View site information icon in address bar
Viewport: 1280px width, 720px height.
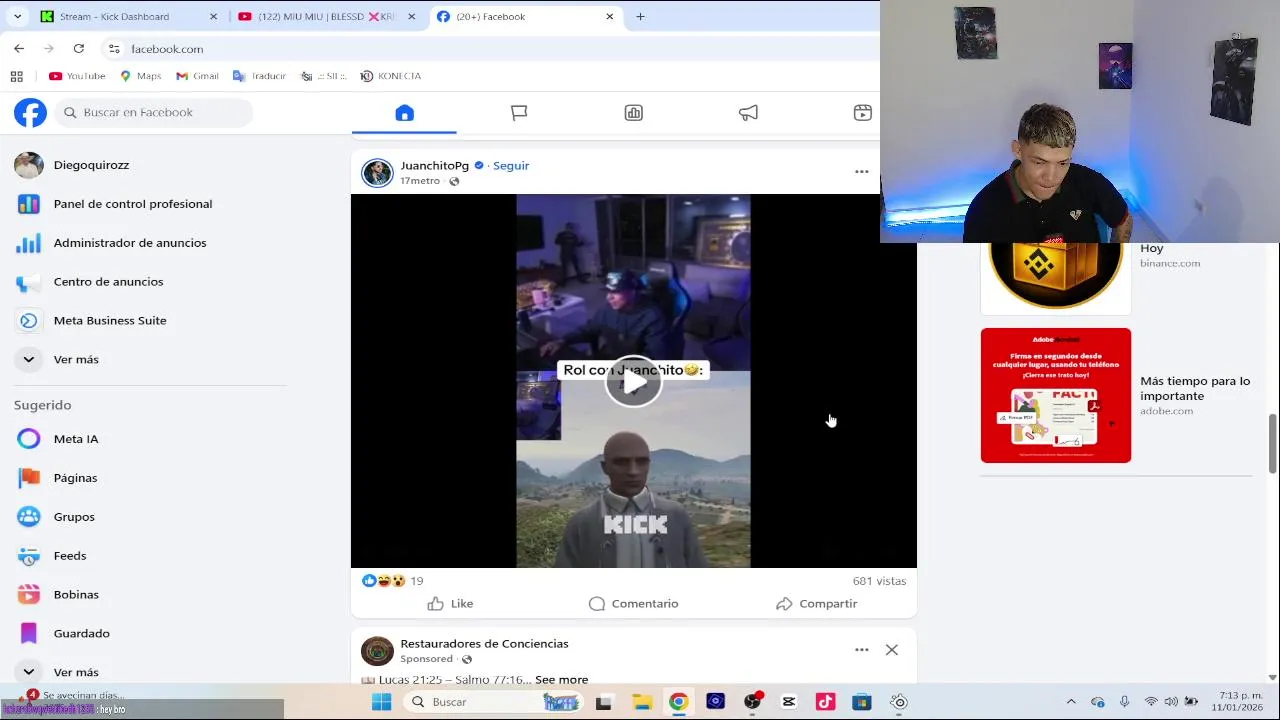tap(114, 49)
